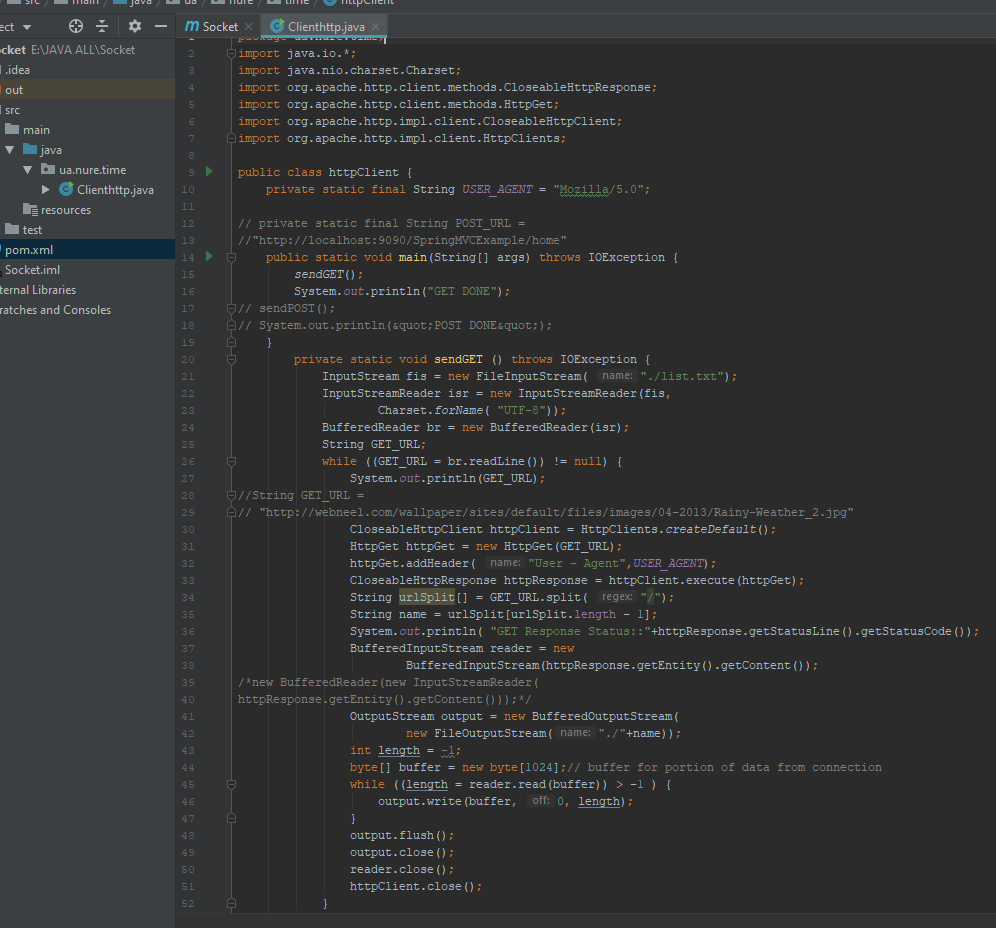Click the httpClient breadcrumb at top
Screen dimensions: 996x928
(x=367, y=3)
